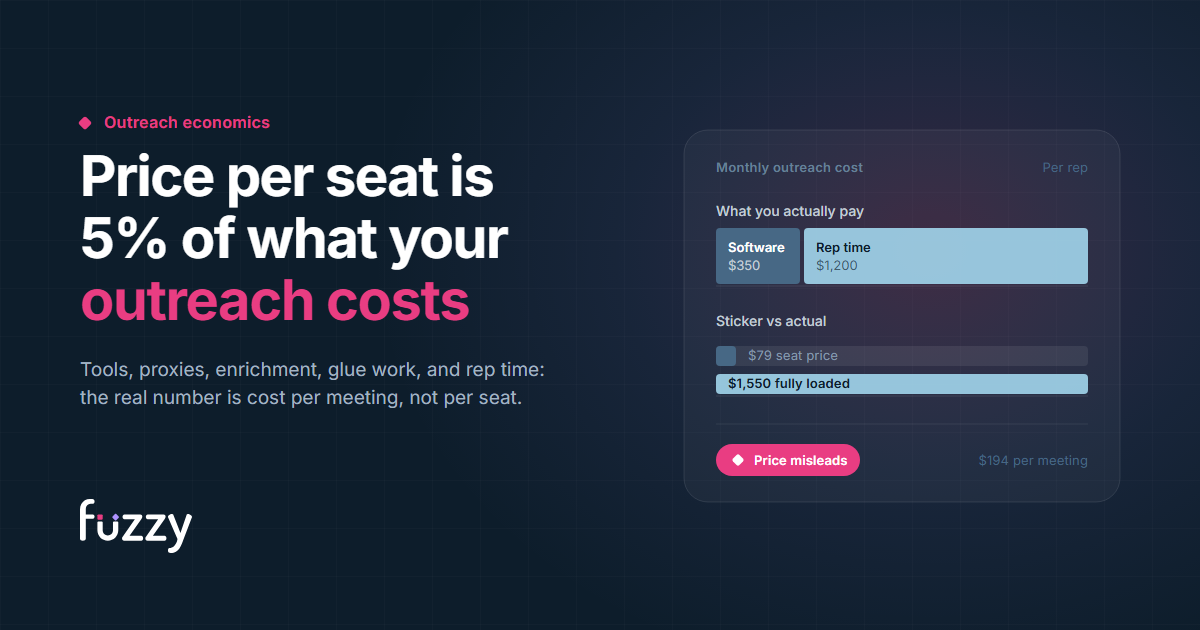The height and width of the screenshot is (630, 1200).
Task: Click the diamond icon in Price misleads pill
Action: coord(738,461)
